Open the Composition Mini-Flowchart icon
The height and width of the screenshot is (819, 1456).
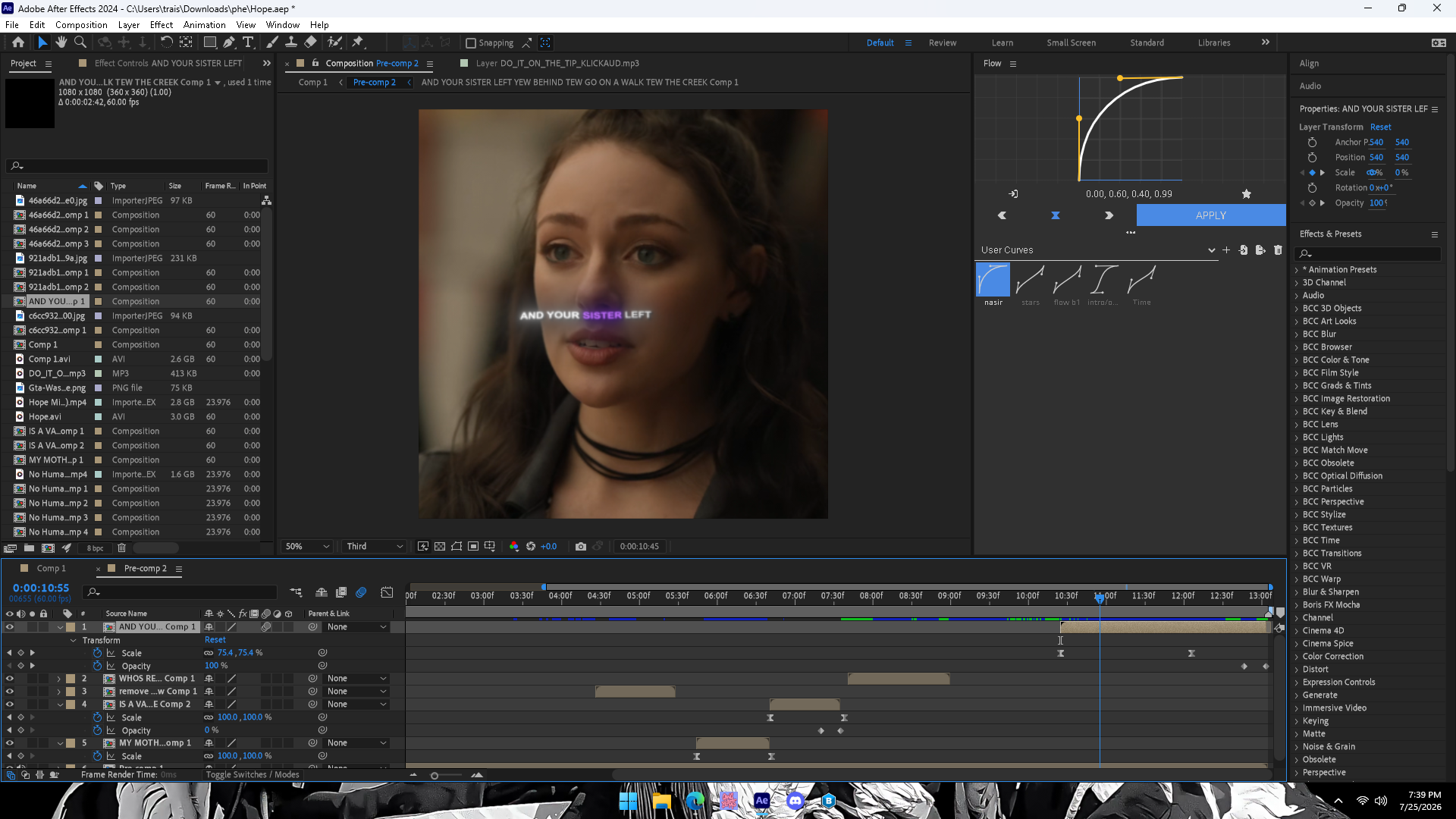coord(296,591)
